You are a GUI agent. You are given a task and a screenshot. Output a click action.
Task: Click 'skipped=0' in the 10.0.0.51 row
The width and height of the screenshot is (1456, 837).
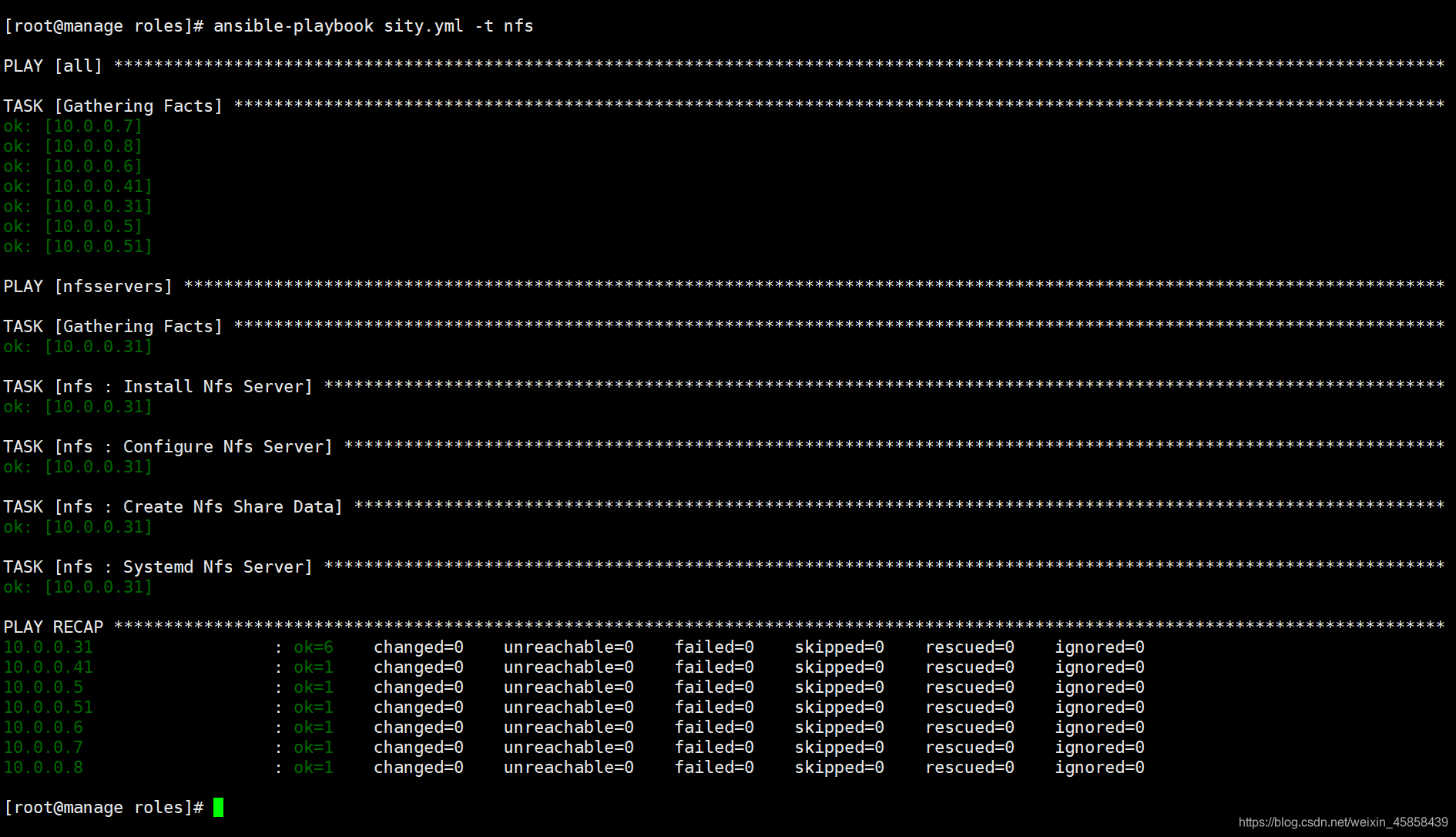click(x=840, y=708)
